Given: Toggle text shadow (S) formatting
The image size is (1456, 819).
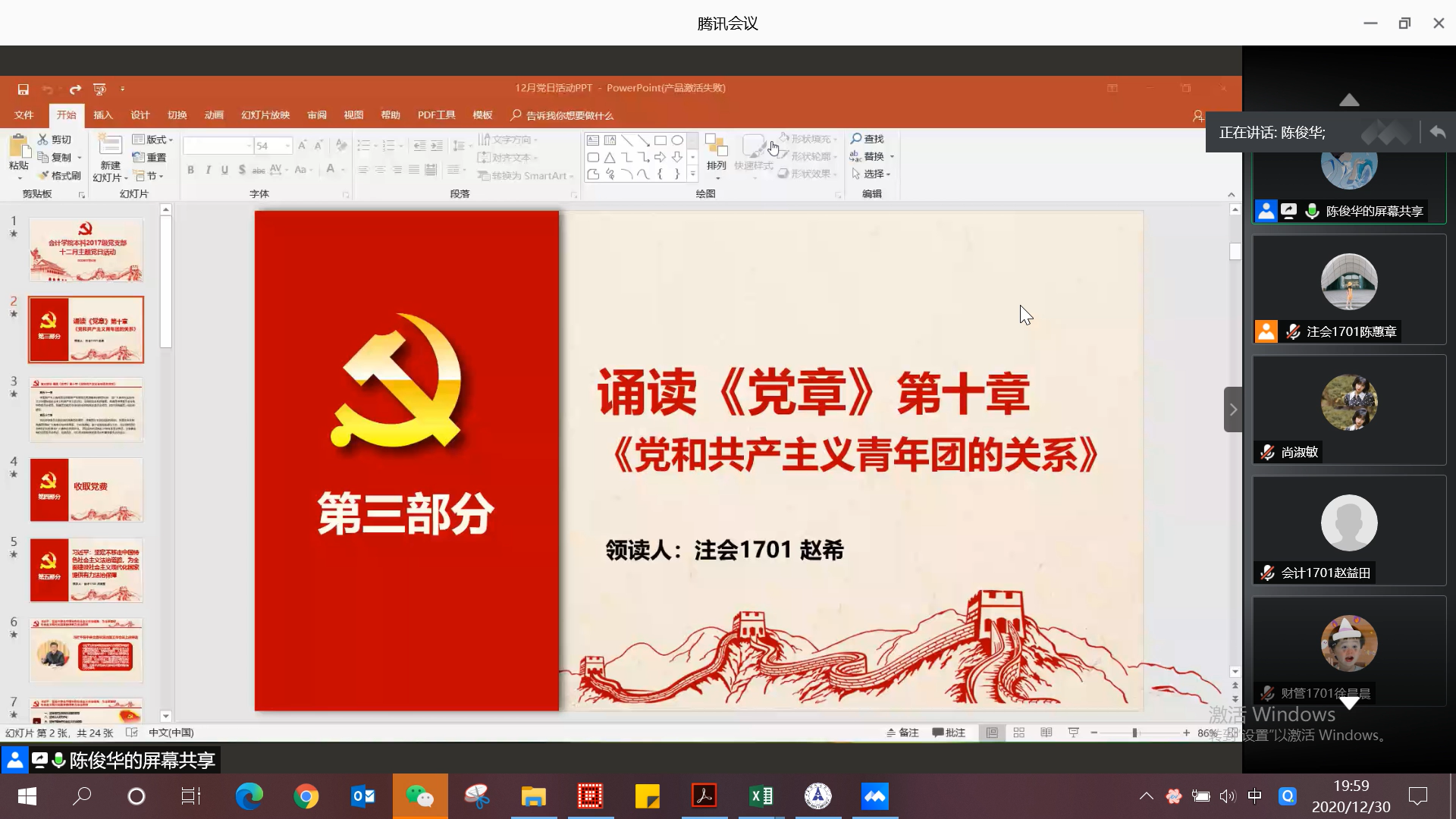Looking at the screenshot, I should click(x=242, y=170).
